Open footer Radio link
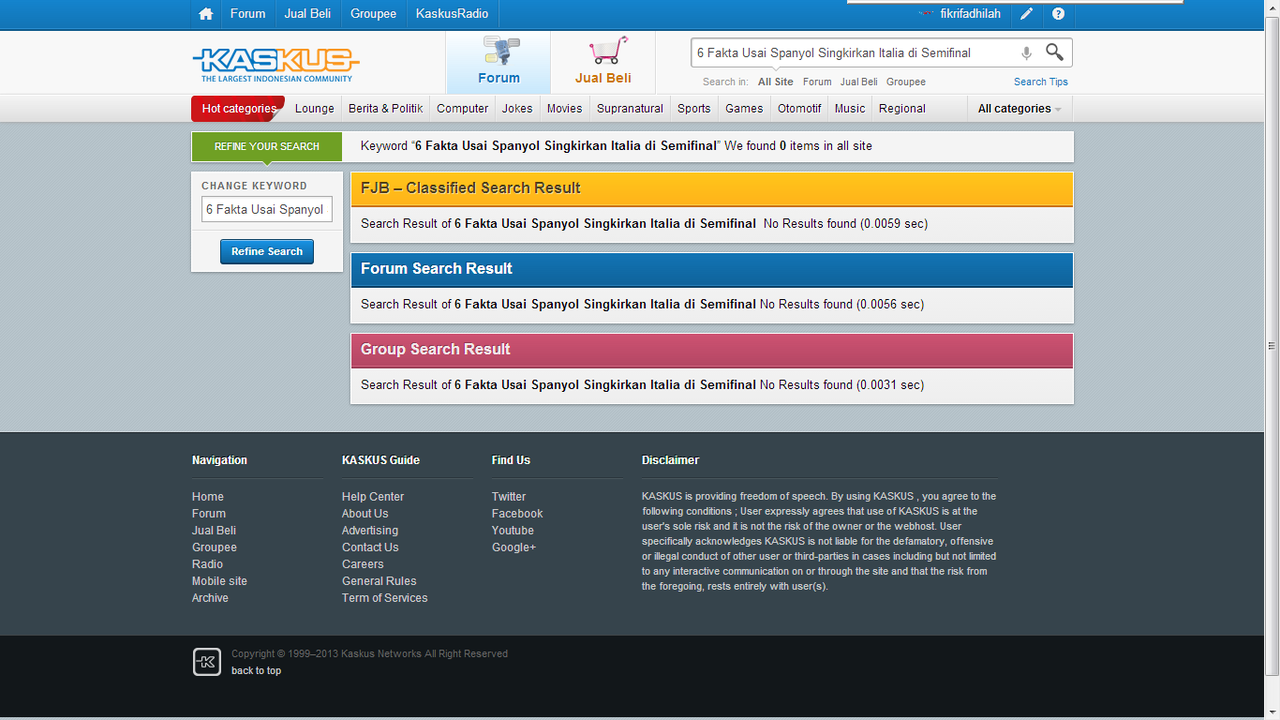1280x720 pixels. pyautogui.click(x=208, y=565)
